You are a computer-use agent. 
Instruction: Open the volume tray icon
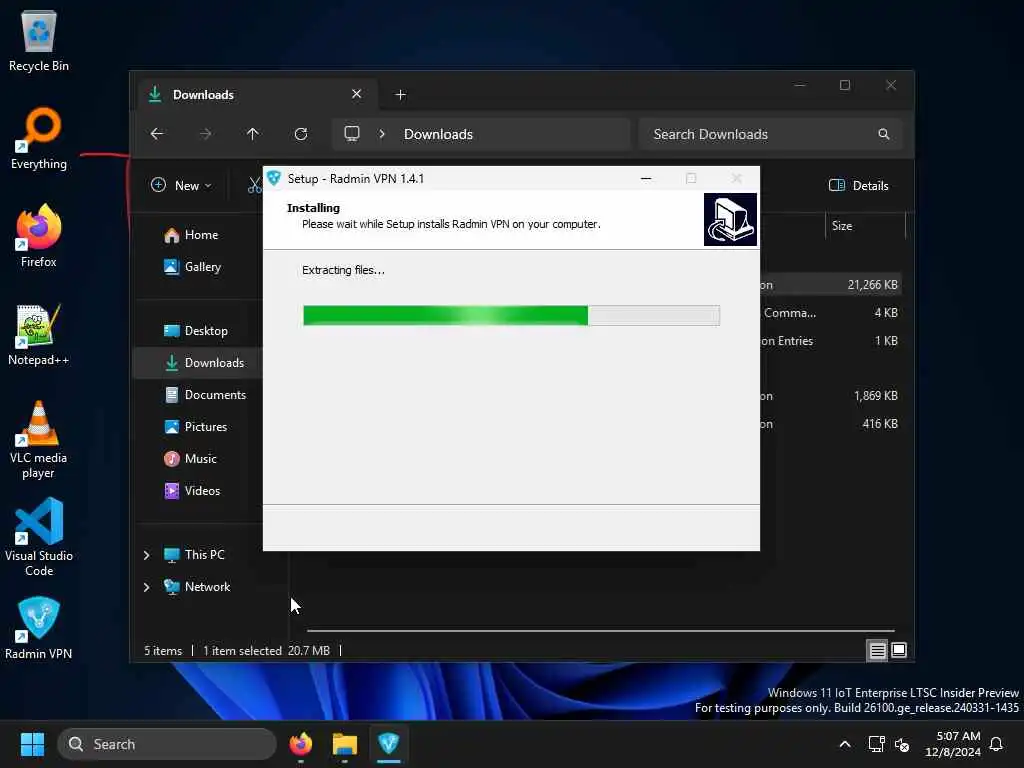902,744
